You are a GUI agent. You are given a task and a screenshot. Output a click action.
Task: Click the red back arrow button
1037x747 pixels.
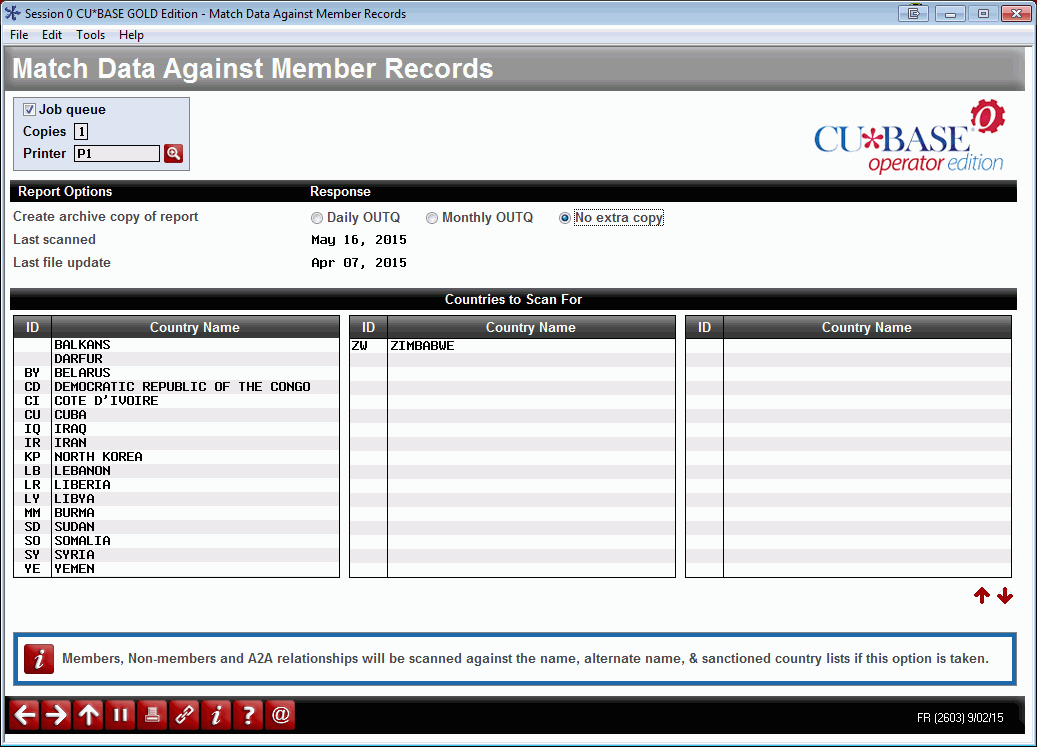point(24,715)
